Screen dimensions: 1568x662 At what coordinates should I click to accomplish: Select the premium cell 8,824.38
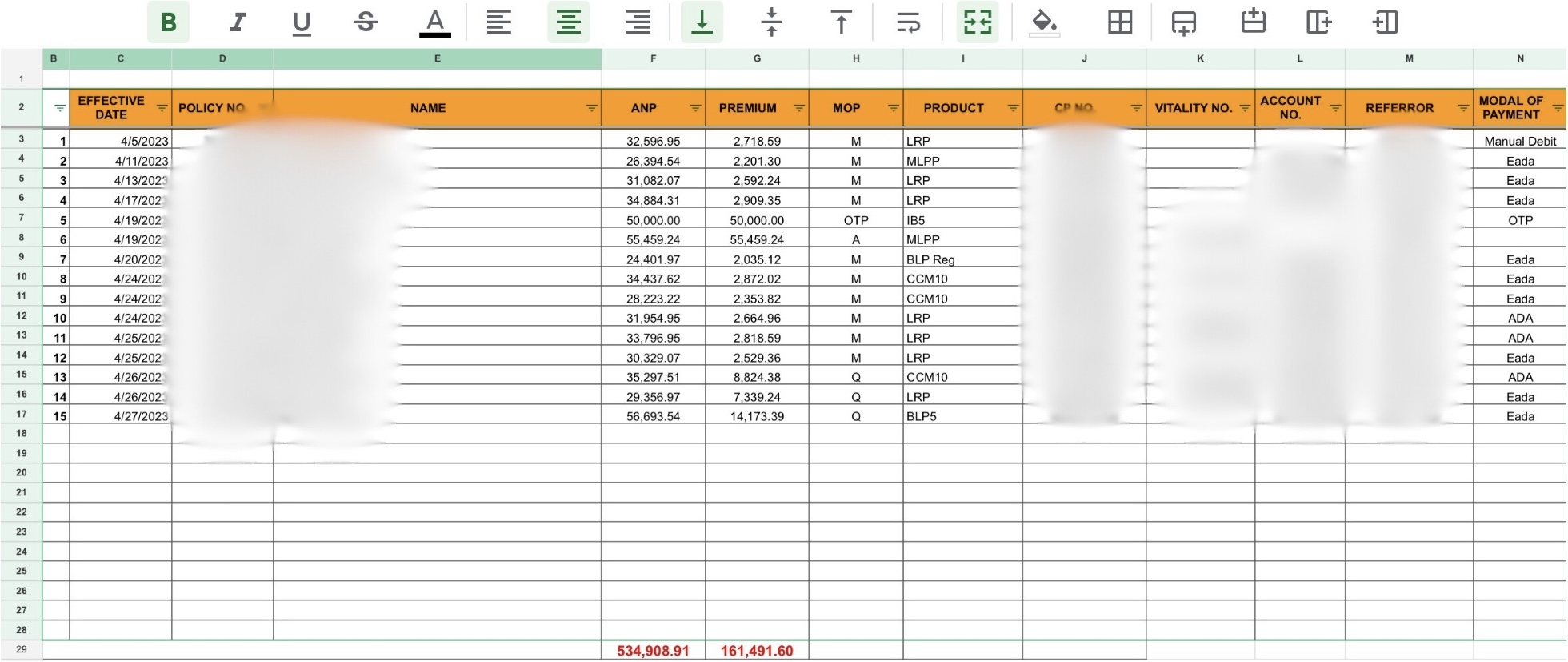(x=757, y=377)
